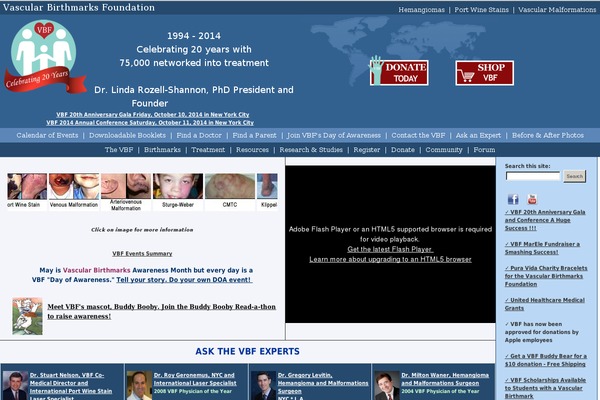Open VBF MarEle Fundraiser Smashing Success link
The image size is (600, 400).
click(542, 248)
